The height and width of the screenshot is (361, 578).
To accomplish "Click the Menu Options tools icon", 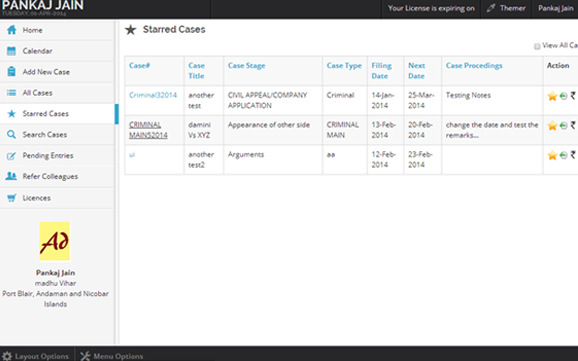I will tap(85, 356).
